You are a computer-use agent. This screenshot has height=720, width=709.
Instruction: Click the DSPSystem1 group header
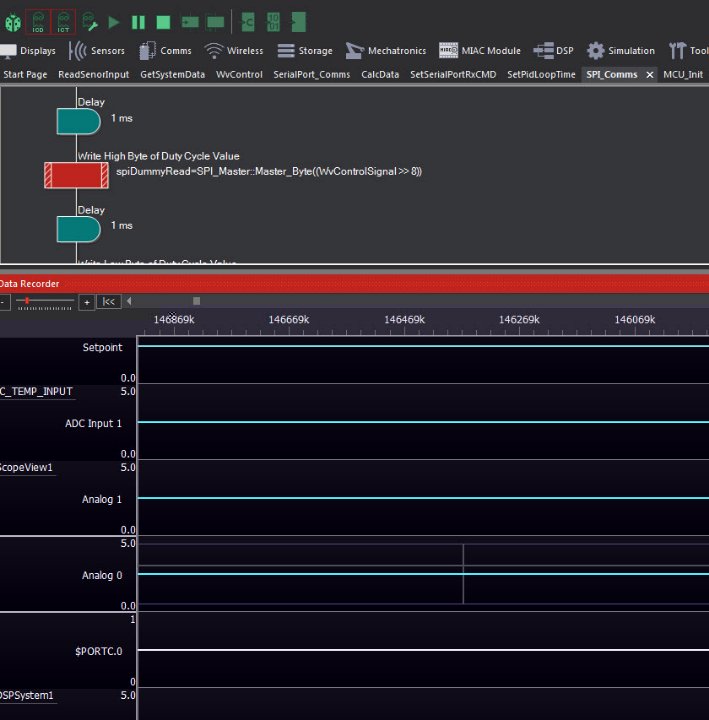pyautogui.click(x=27, y=695)
